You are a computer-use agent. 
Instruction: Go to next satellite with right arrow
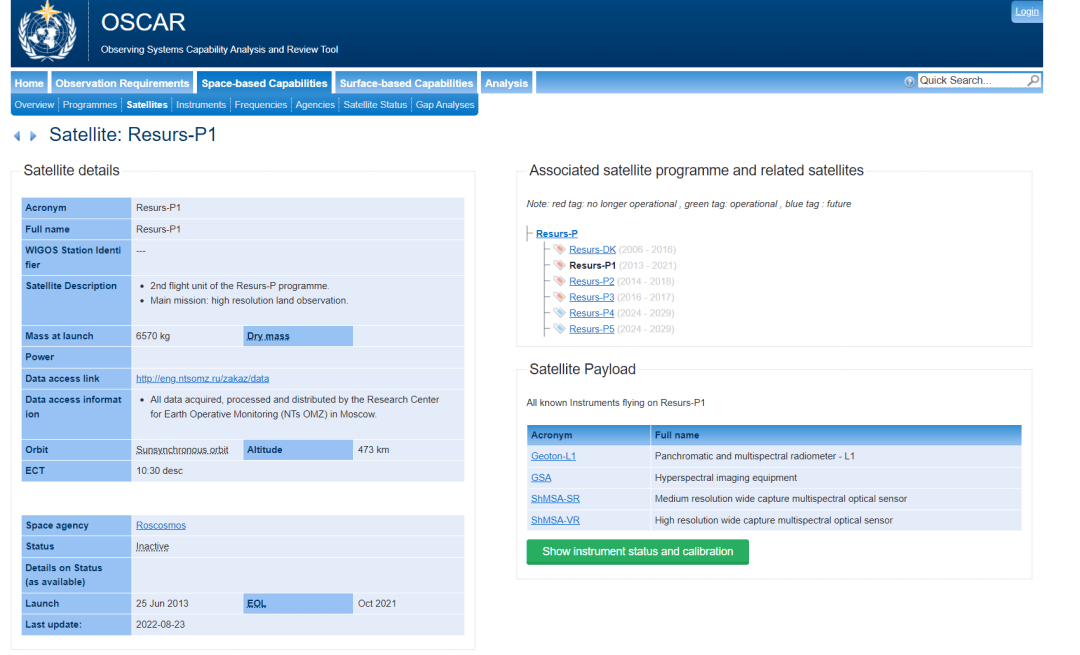[33, 136]
